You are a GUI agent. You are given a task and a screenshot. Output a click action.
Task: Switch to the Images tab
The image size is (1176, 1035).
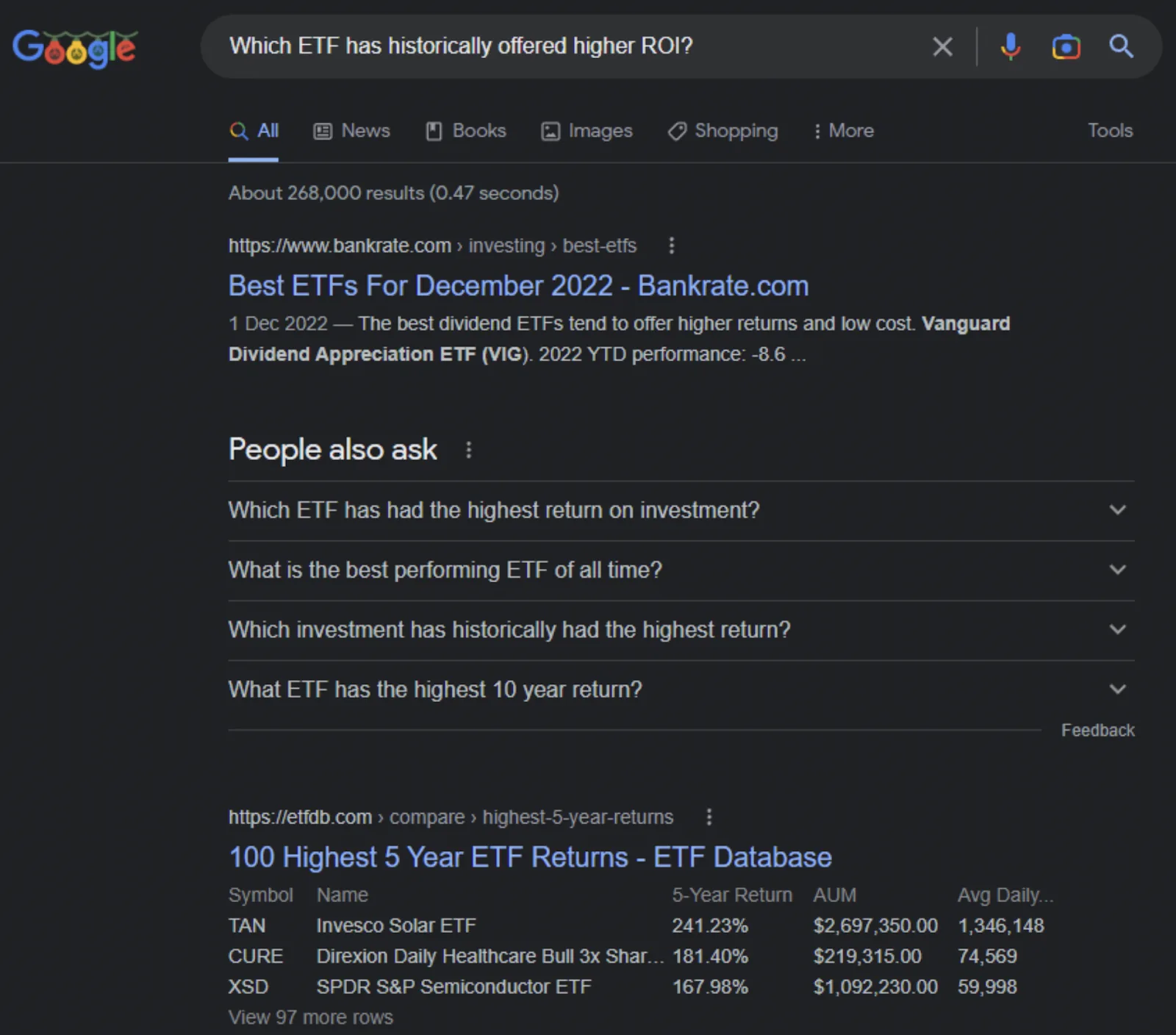tap(587, 131)
